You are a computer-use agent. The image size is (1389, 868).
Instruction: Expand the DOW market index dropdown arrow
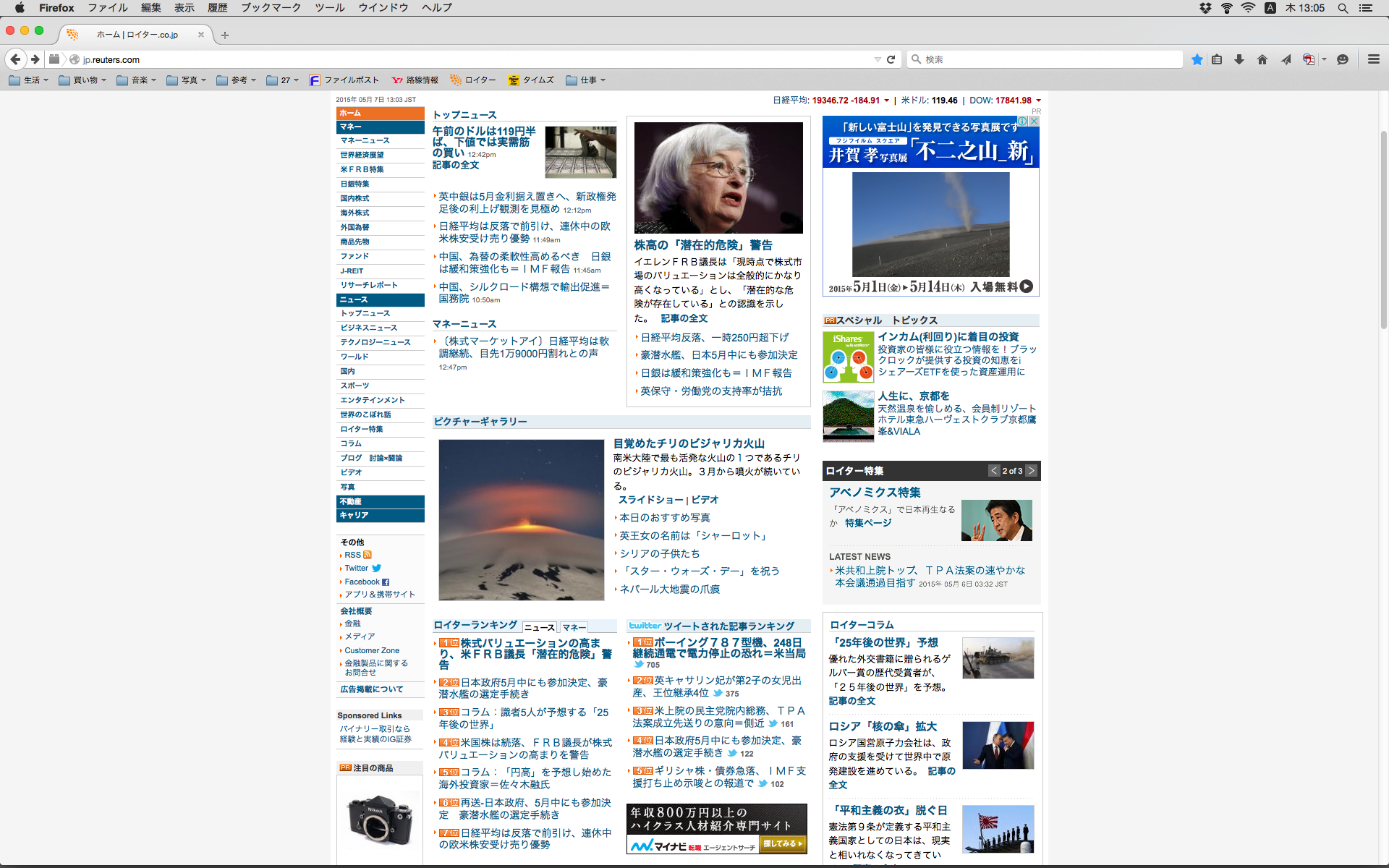click(x=1039, y=101)
